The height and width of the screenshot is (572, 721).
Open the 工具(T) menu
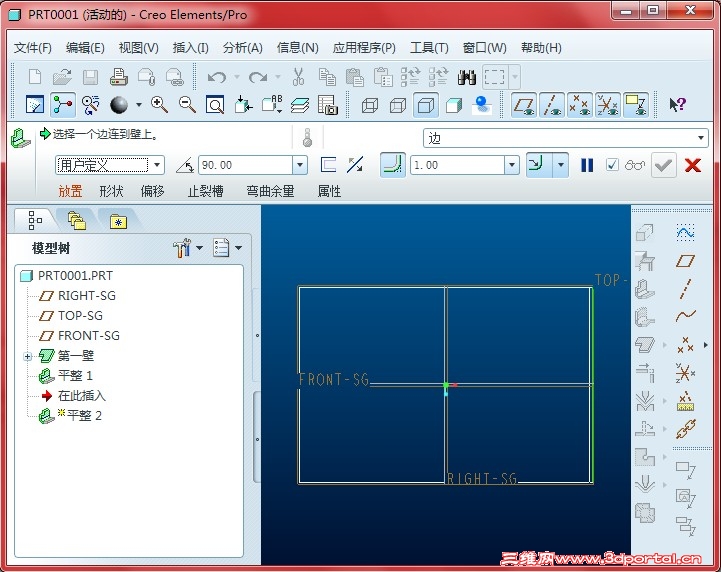click(429, 48)
